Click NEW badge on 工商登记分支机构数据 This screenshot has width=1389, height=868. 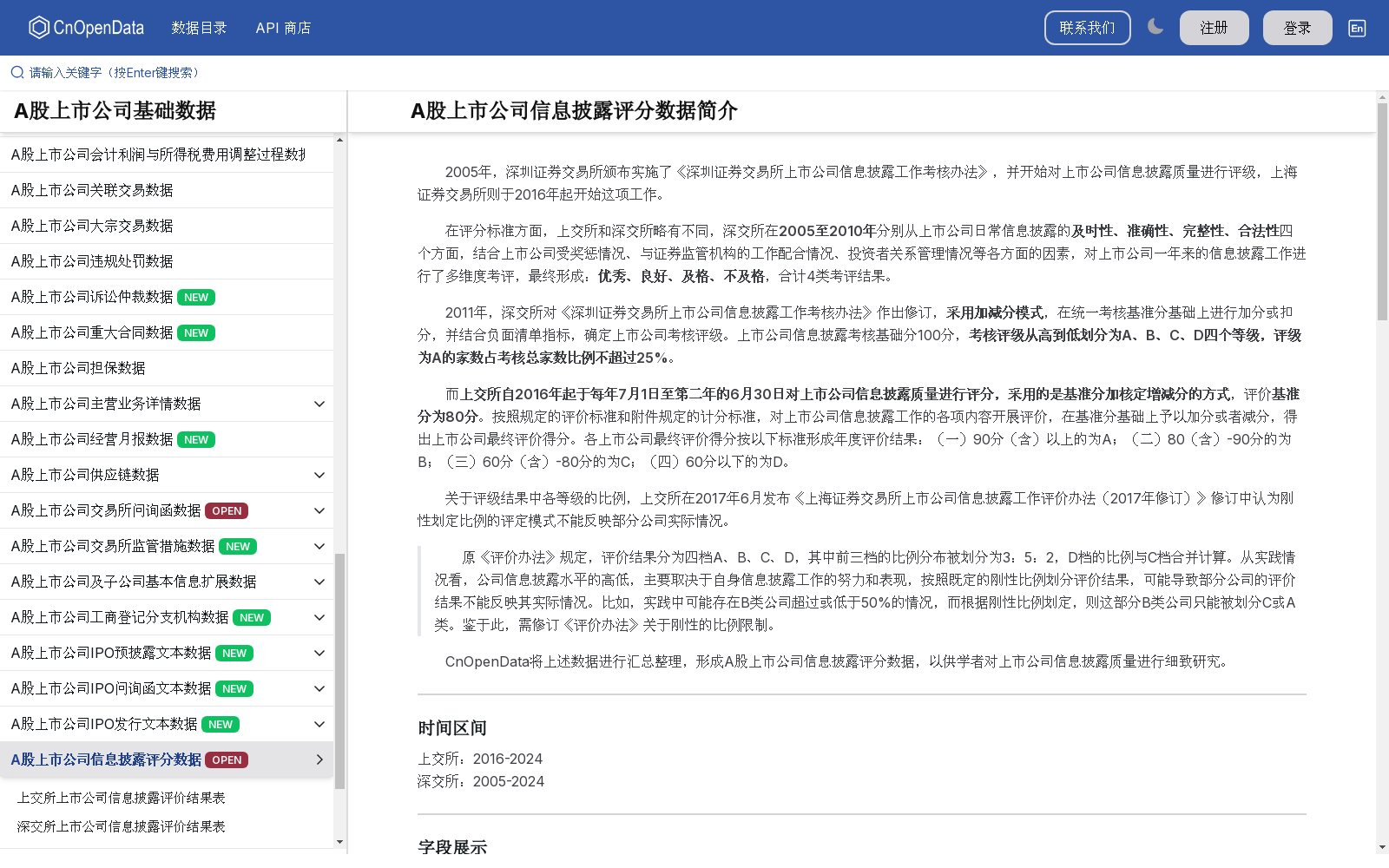pyautogui.click(x=252, y=618)
